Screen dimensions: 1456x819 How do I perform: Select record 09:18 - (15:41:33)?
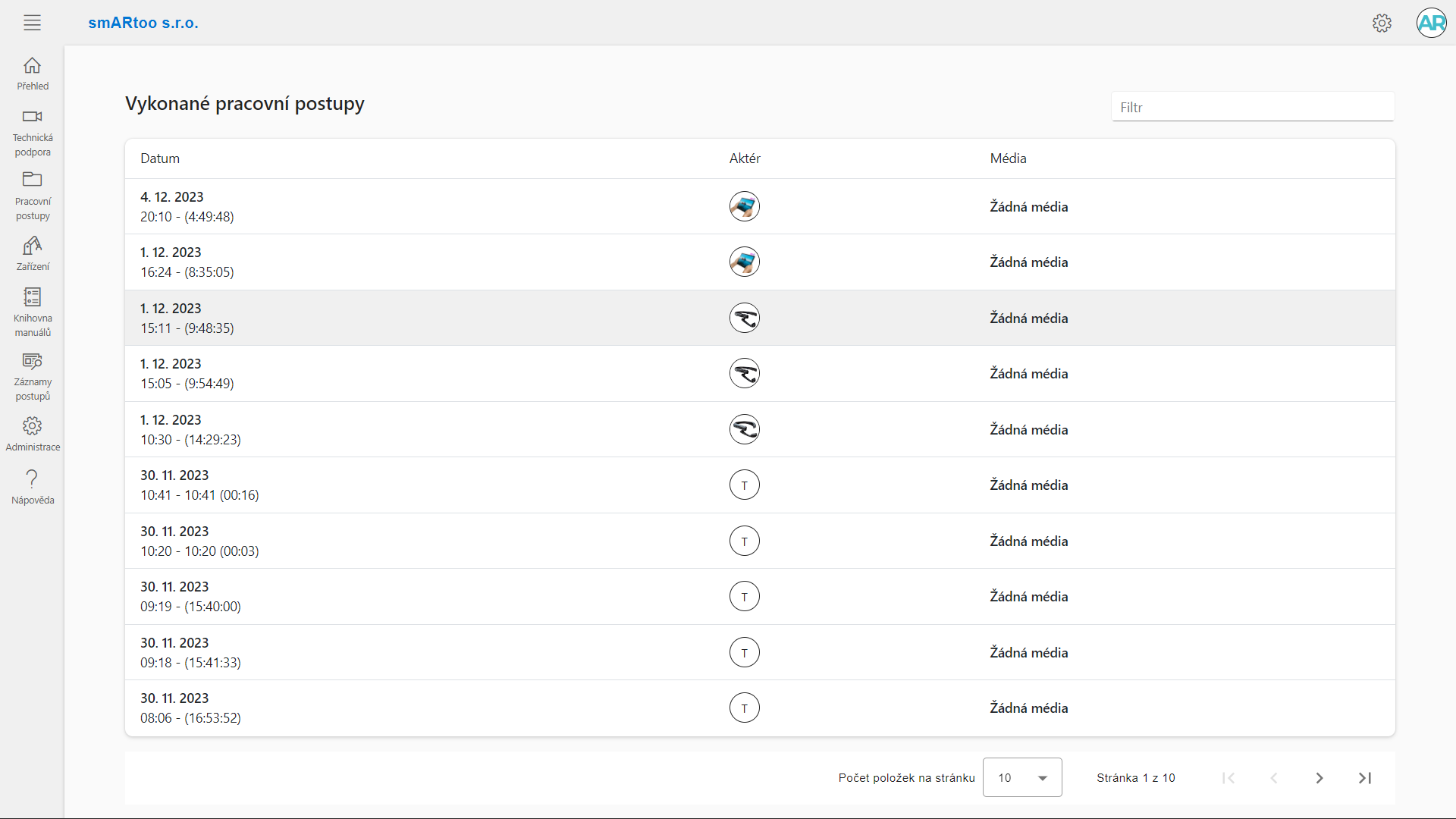760,652
